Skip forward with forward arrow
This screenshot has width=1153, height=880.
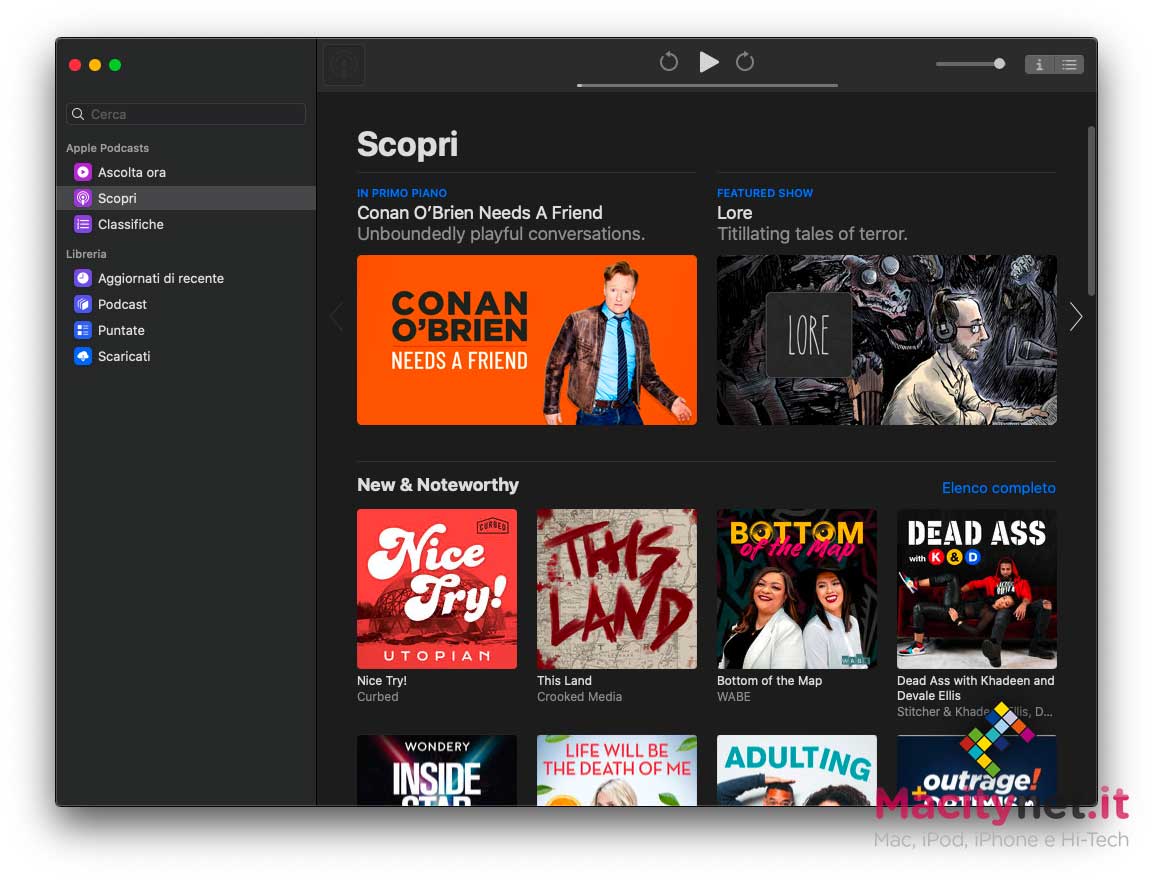(745, 62)
